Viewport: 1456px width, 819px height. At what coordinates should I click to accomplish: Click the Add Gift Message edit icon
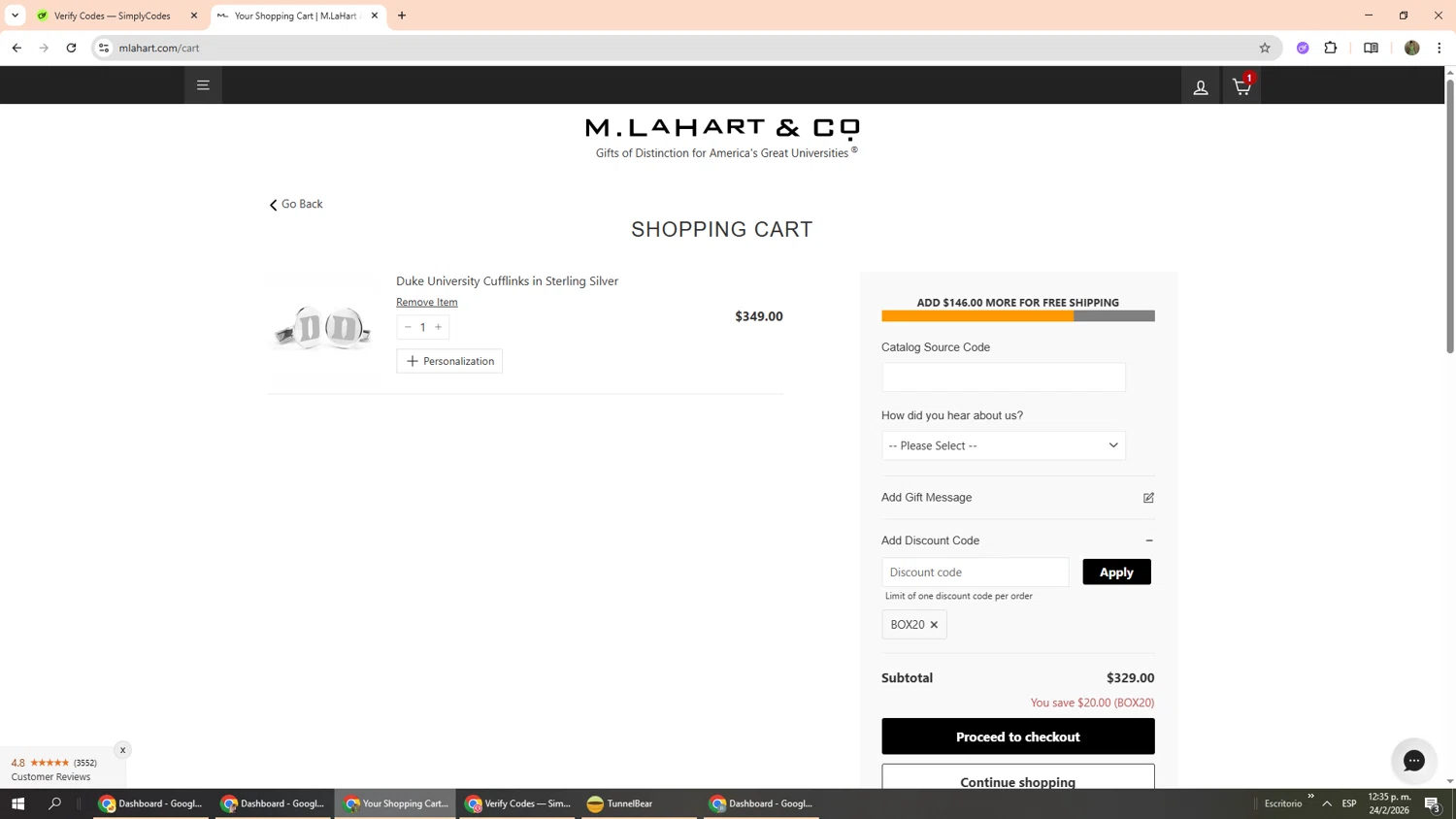click(x=1148, y=498)
